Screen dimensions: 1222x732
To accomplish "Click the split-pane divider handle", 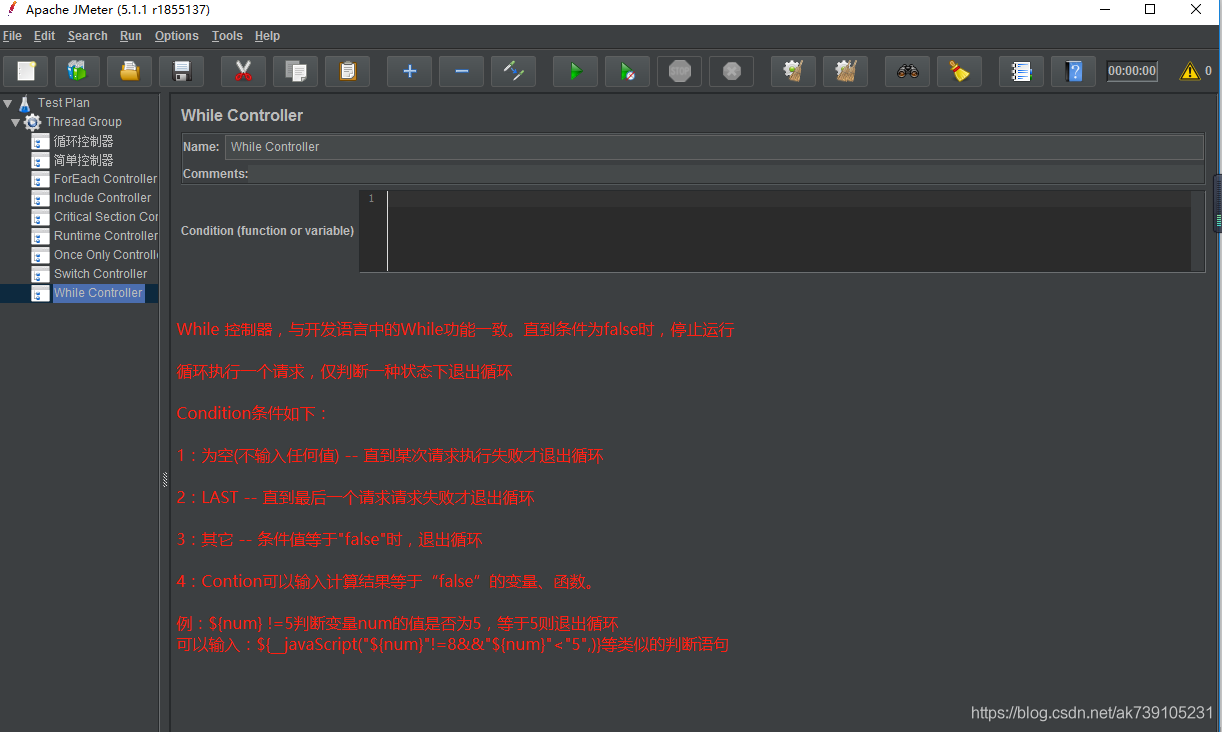I will point(165,480).
